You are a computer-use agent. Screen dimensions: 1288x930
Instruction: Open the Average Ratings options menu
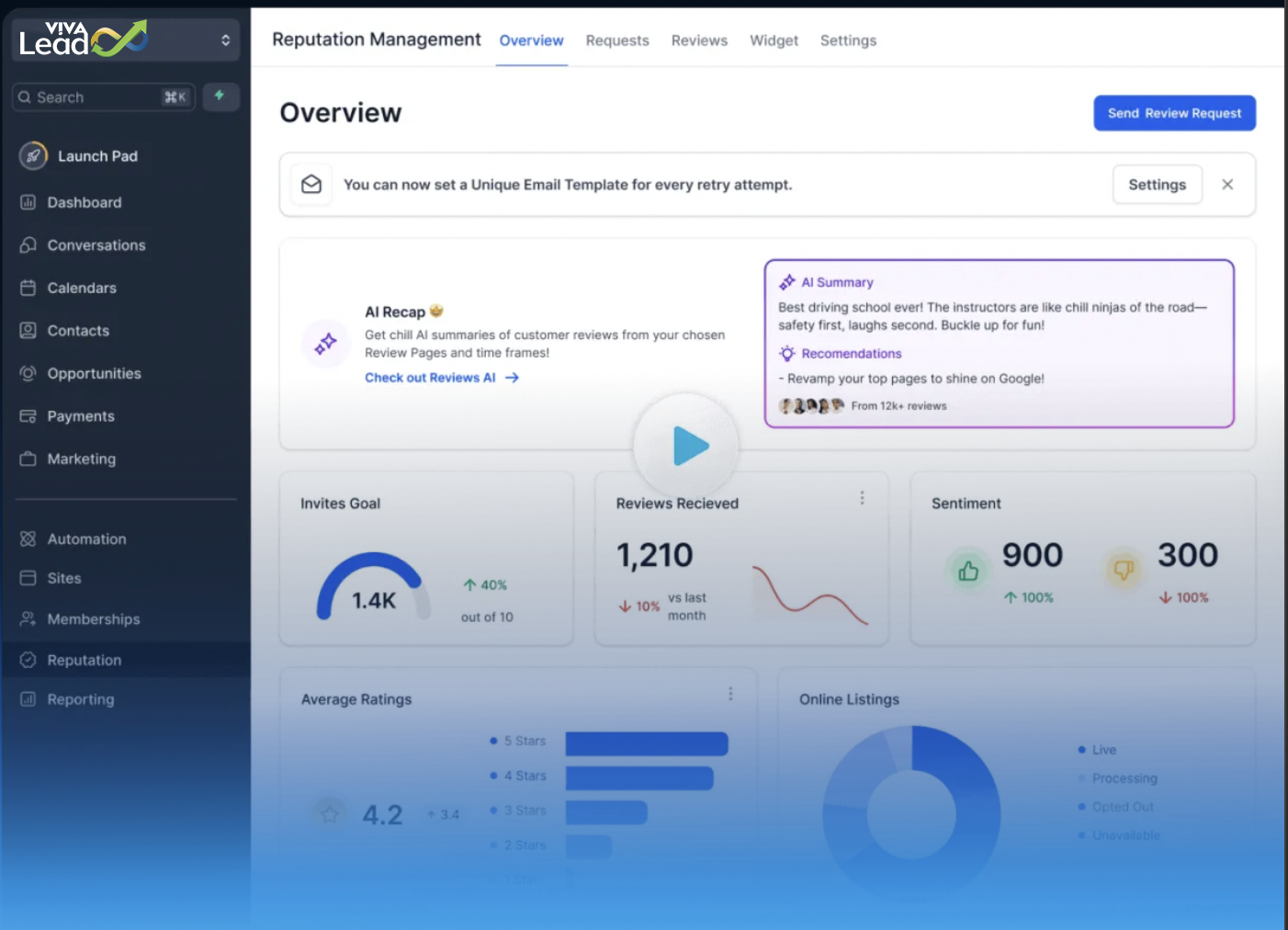pos(730,694)
